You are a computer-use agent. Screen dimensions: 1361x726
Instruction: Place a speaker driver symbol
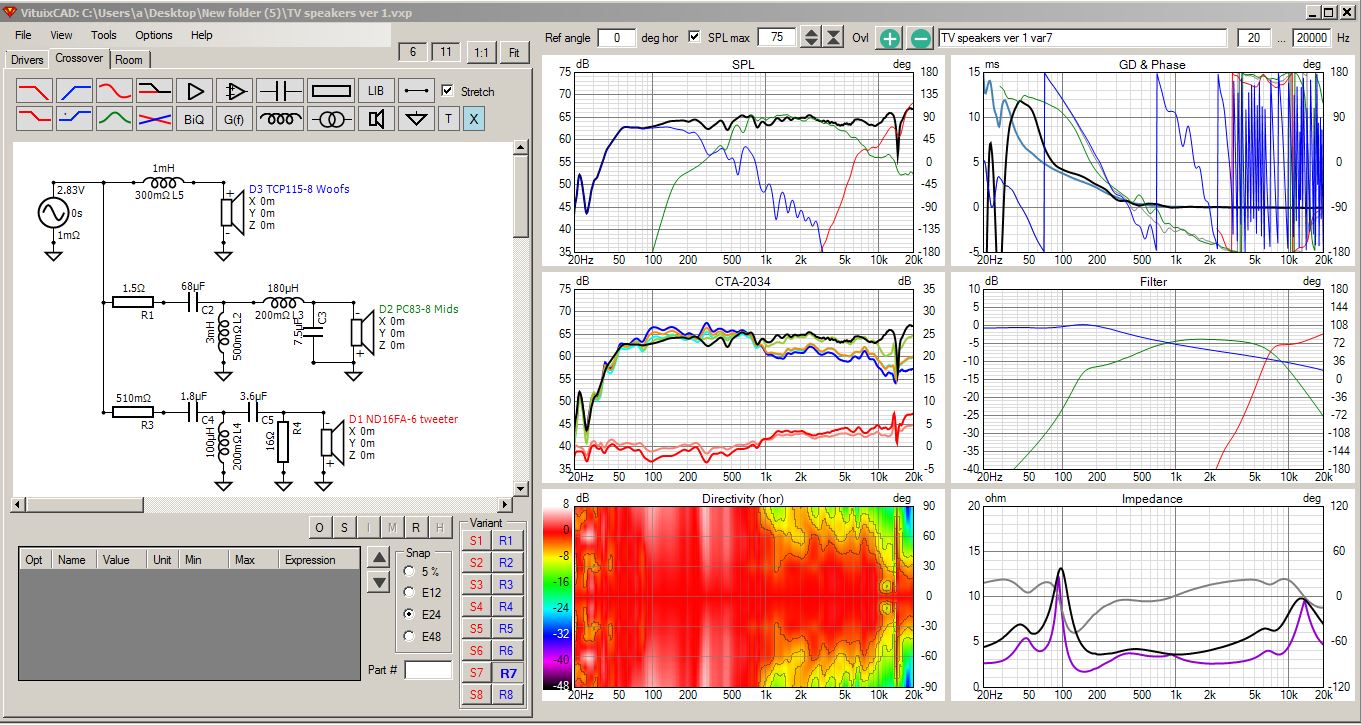376,119
